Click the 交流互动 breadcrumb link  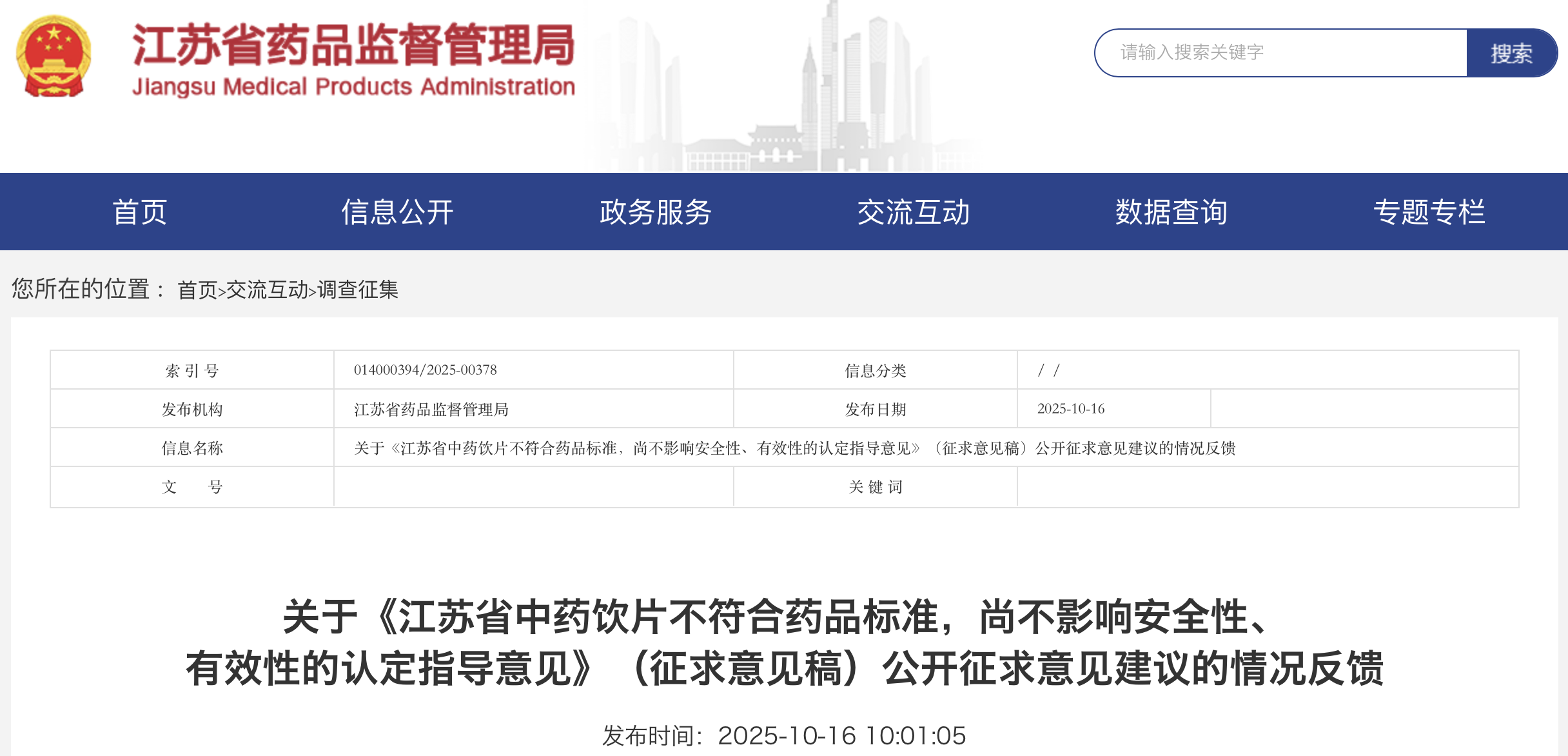267,290
